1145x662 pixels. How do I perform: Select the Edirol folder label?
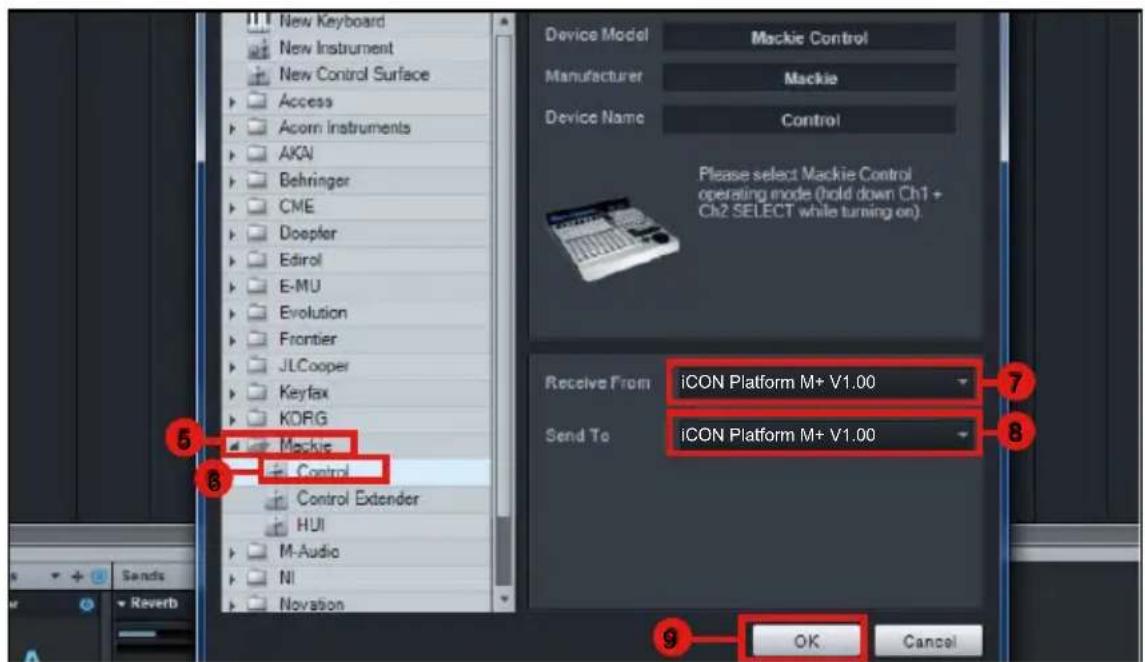click(300, 260)
